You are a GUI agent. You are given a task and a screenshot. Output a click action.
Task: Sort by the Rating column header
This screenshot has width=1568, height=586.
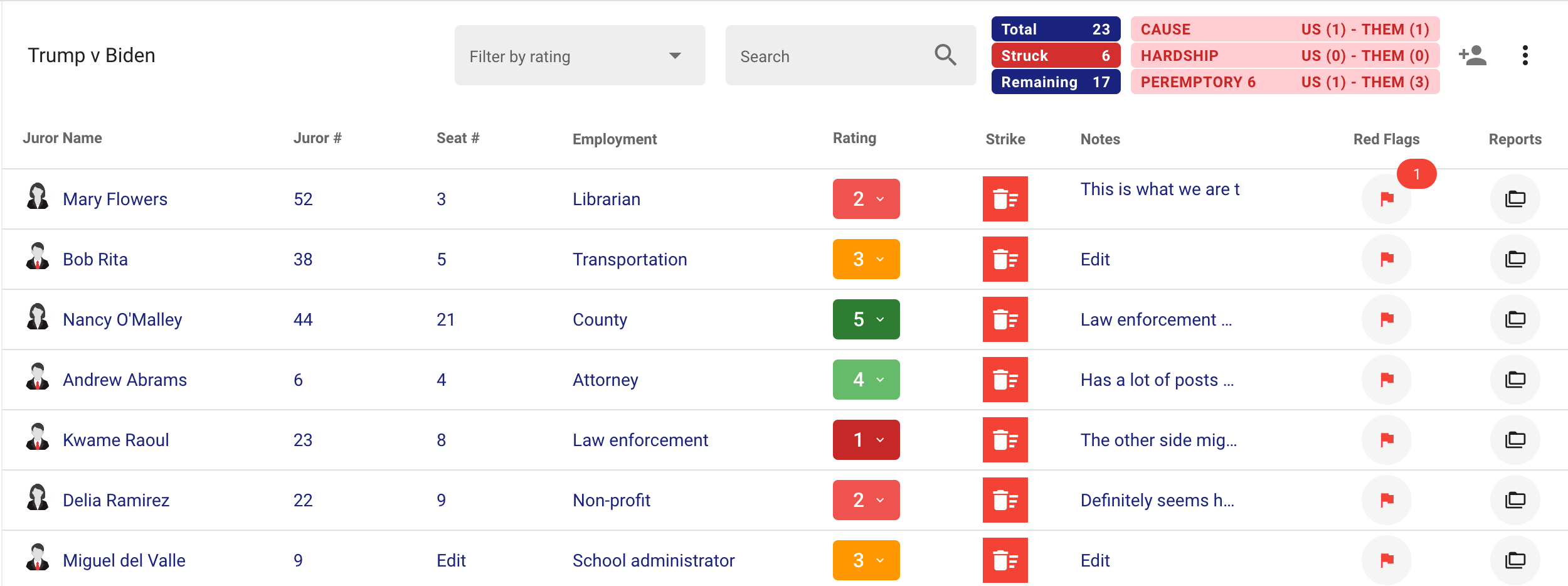854,138
